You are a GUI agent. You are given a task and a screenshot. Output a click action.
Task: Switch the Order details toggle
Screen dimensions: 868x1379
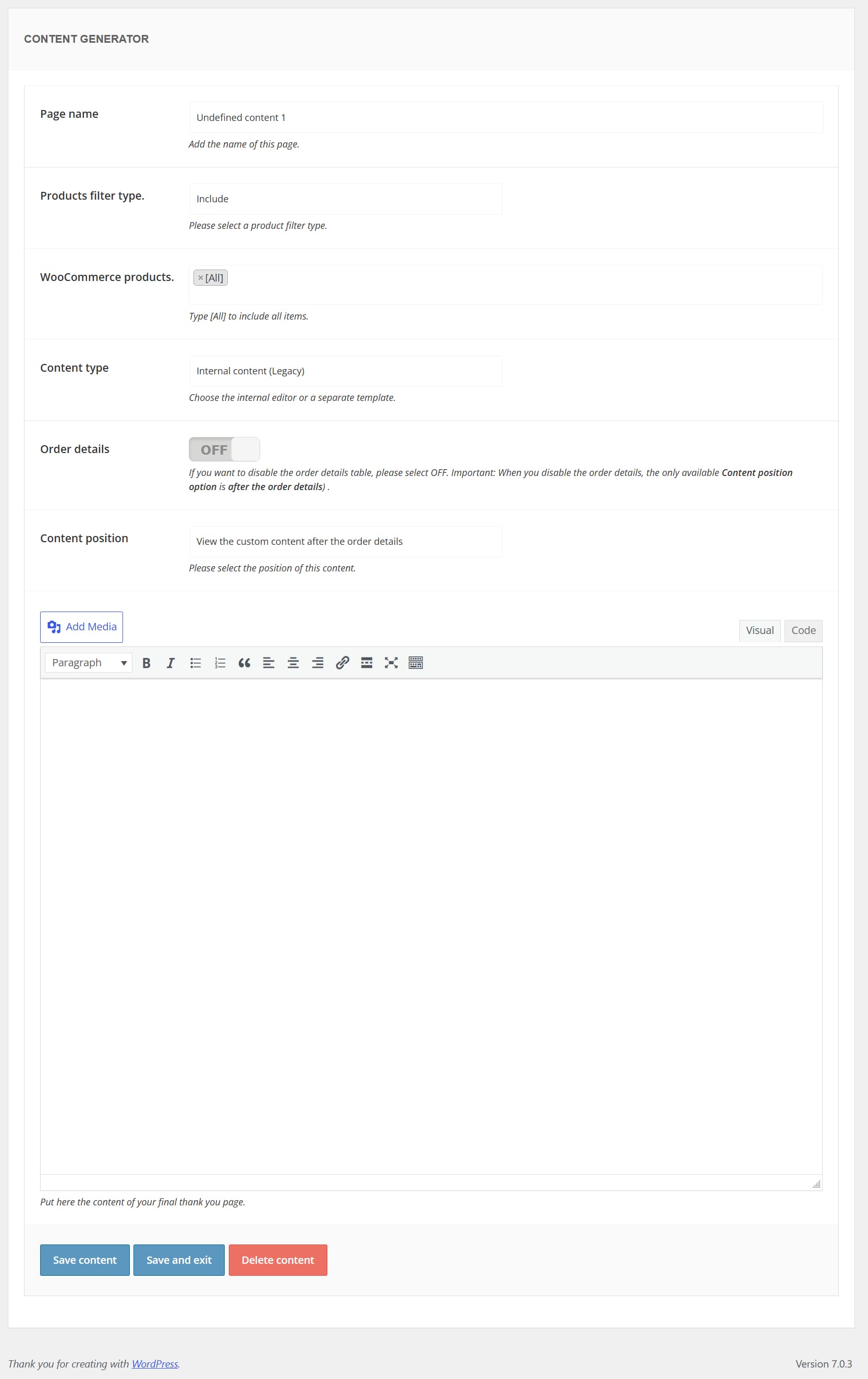tap(225, 449)
